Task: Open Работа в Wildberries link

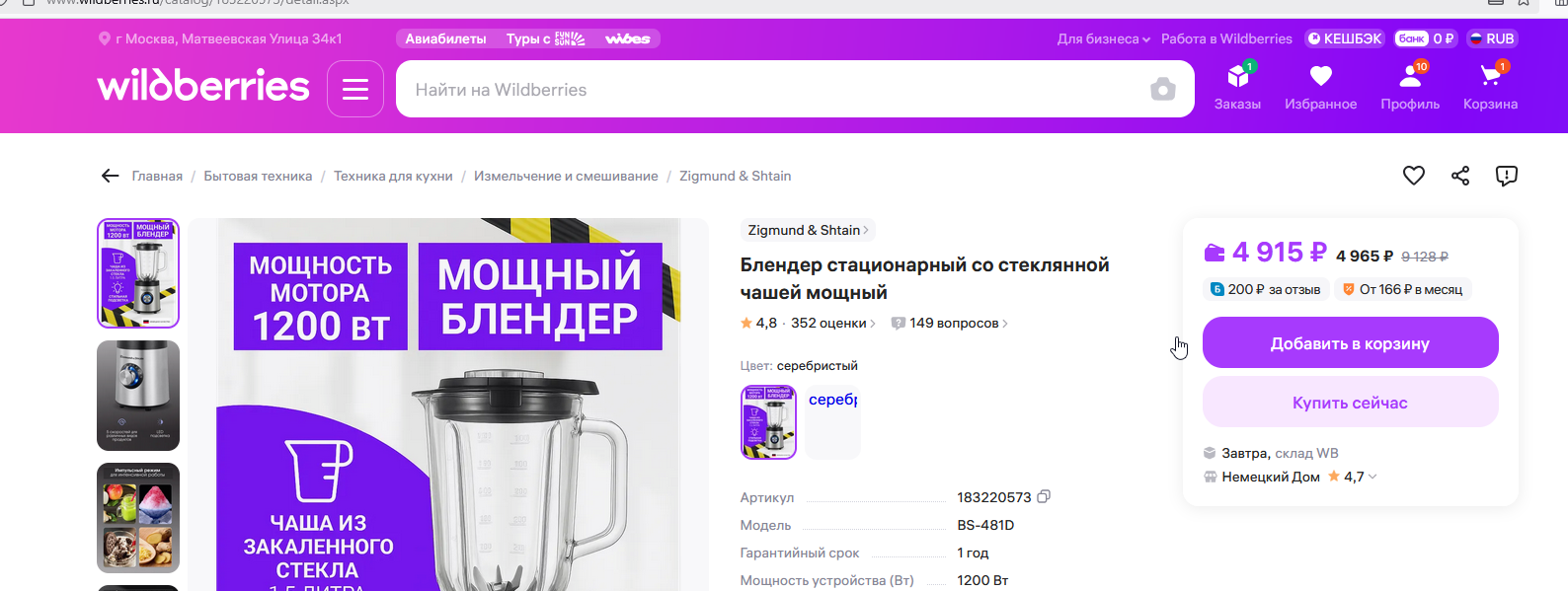Action: click(1226, 38)
